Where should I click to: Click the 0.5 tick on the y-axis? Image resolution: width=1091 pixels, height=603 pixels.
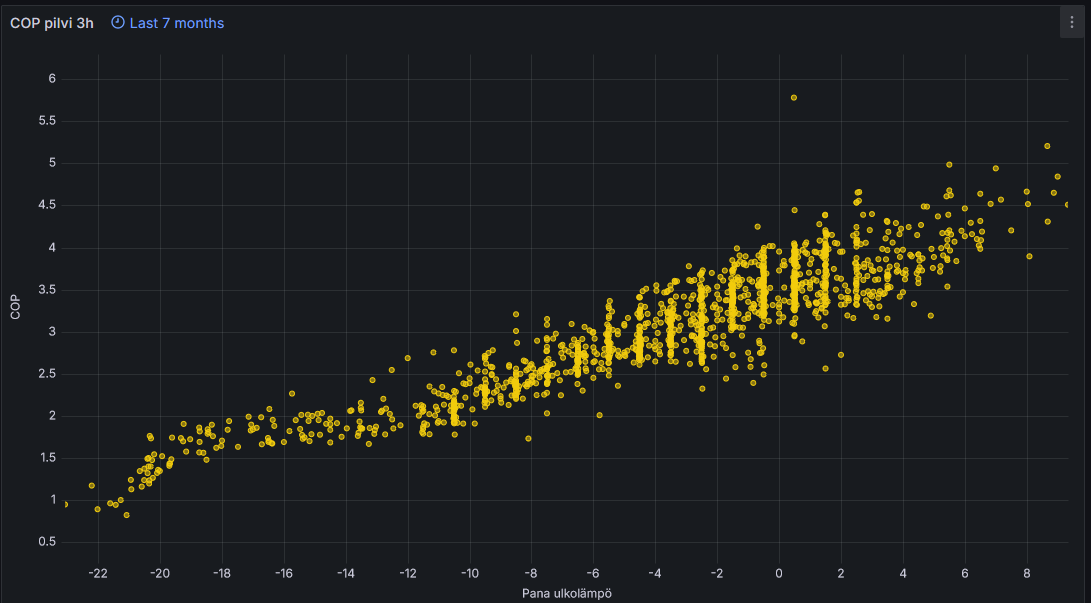(46, 542)
